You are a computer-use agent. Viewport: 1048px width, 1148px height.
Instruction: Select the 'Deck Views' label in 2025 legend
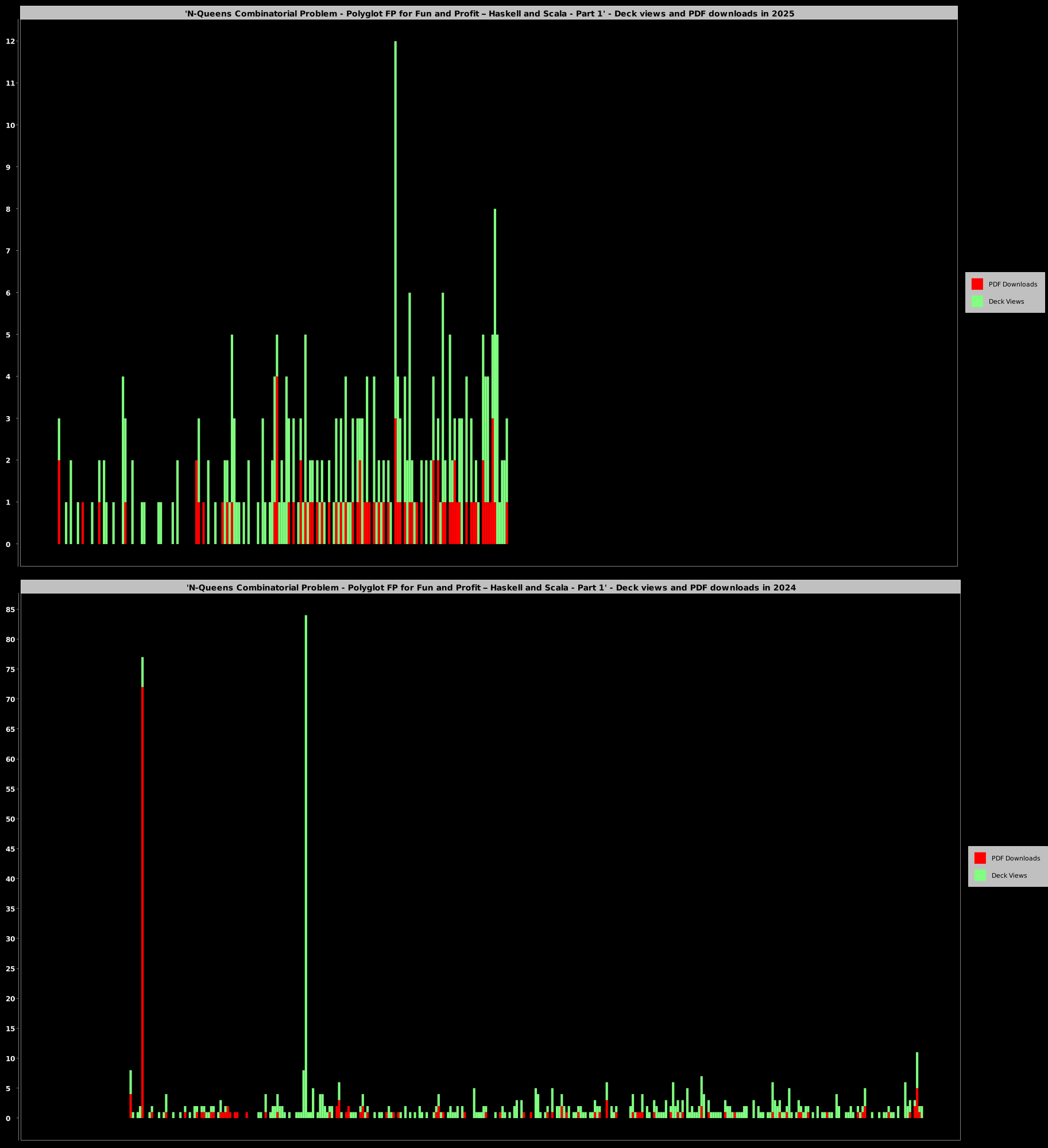[1006, 301]
